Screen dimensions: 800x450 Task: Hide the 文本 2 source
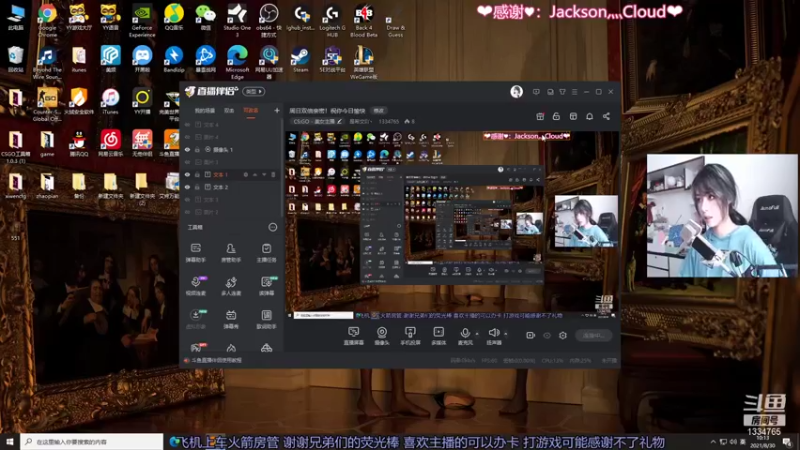pos(187,187)
